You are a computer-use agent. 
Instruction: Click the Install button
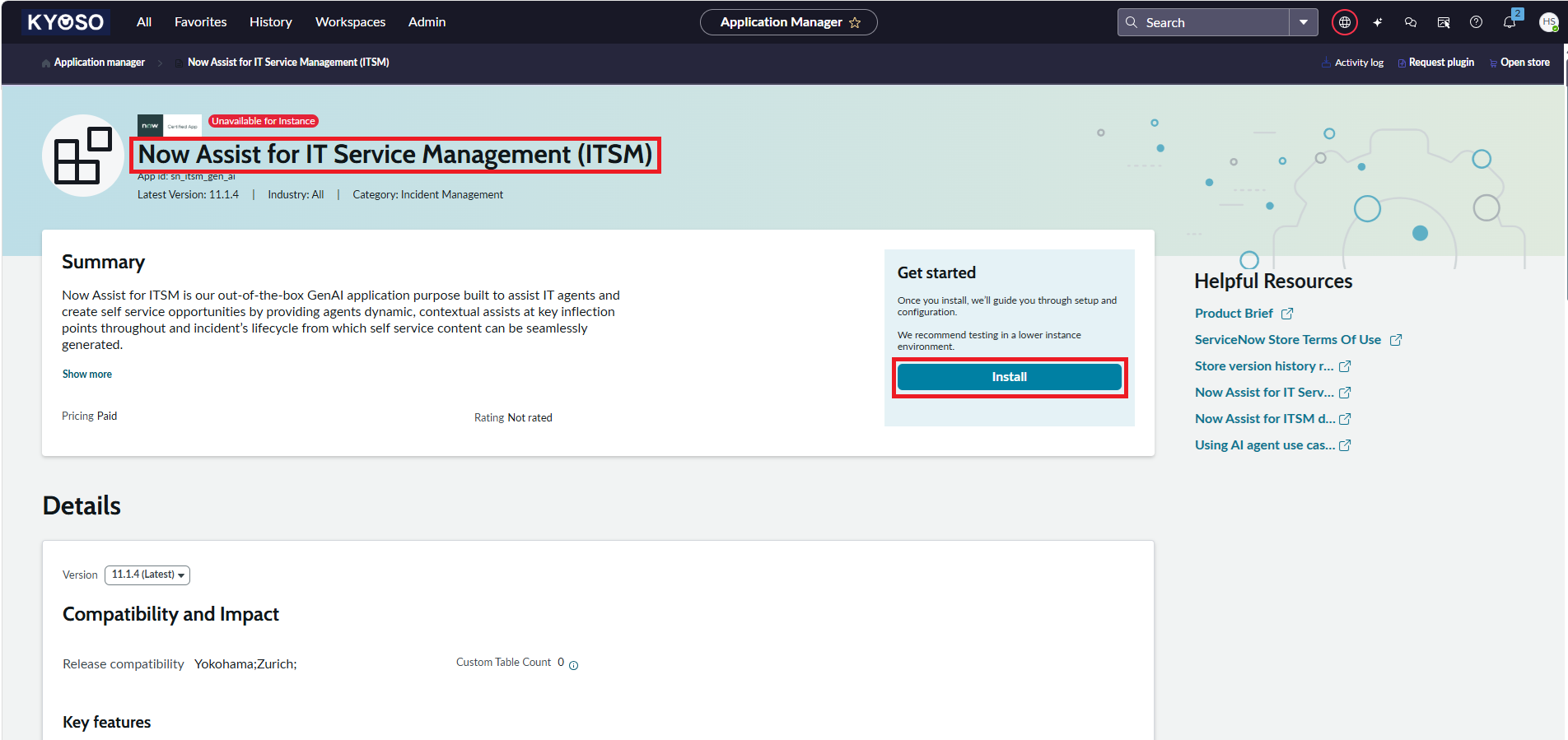coord(1010,377)
